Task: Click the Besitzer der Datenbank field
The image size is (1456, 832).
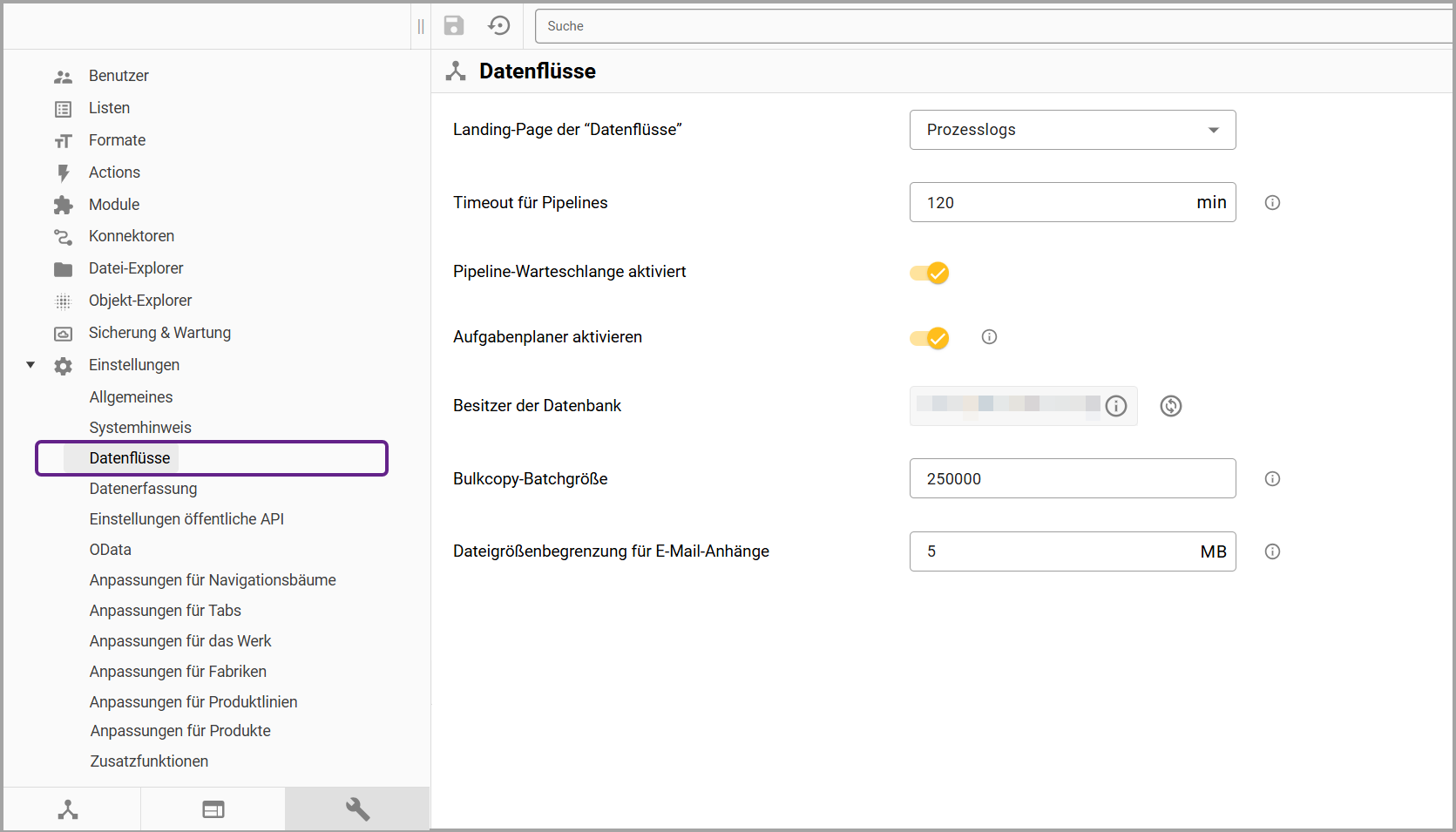Action: (1024, 406)
